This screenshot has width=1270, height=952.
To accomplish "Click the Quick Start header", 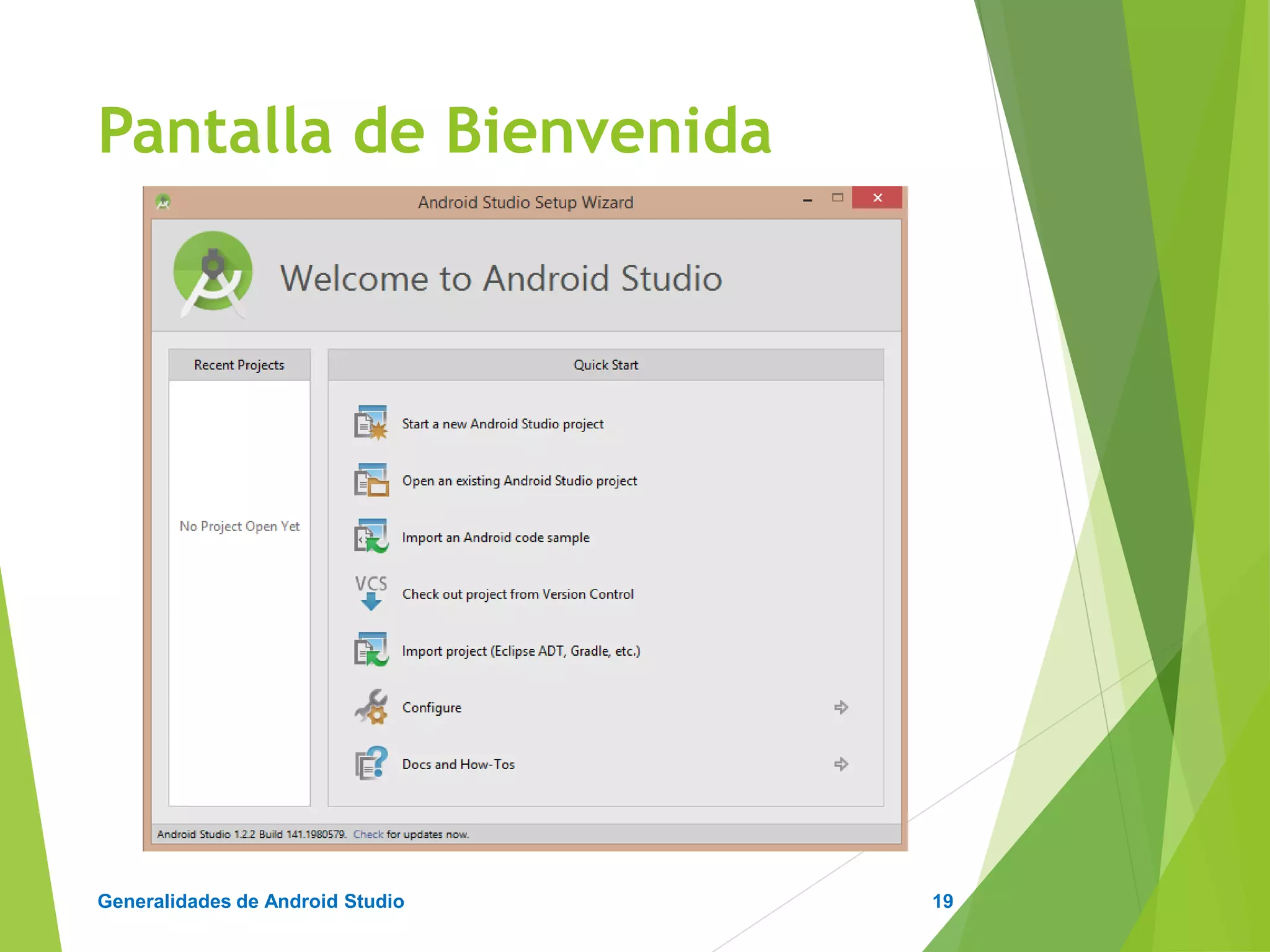I will (x=606, y=365).
